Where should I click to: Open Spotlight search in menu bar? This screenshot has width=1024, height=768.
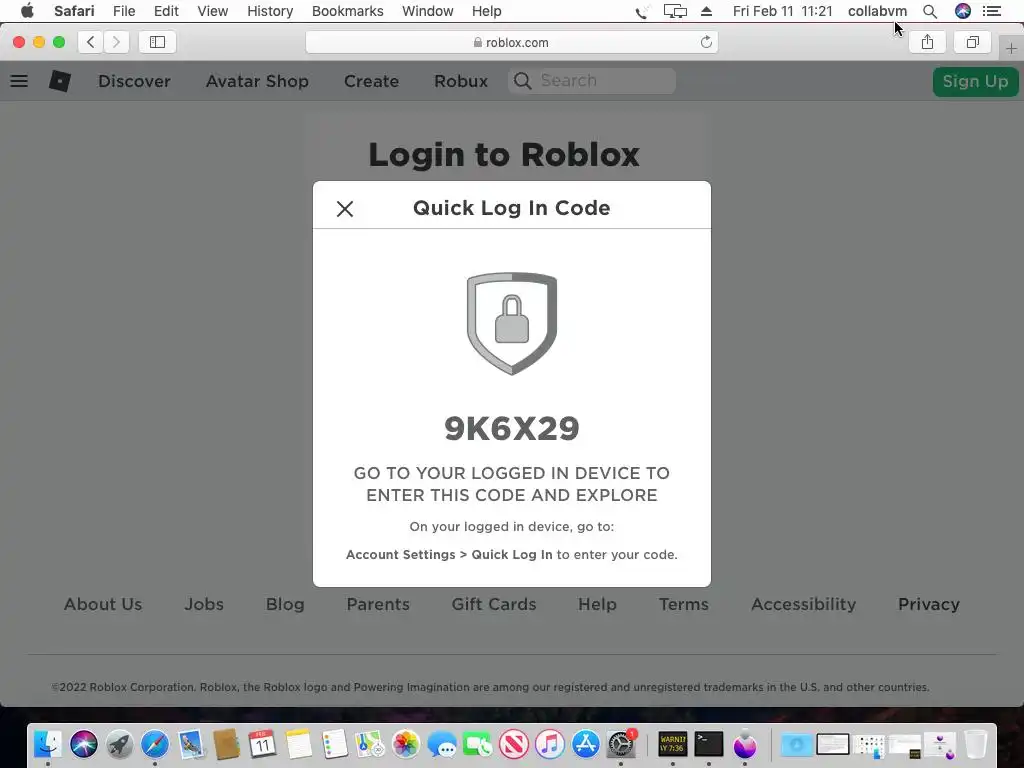[x=930, y=11]
